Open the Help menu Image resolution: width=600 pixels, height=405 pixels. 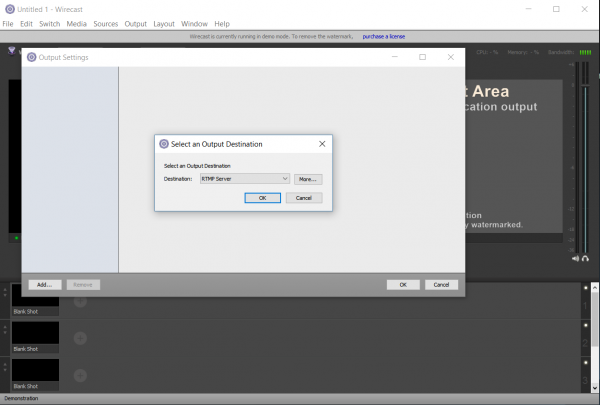pyautogui.click(x=222, y=24)
